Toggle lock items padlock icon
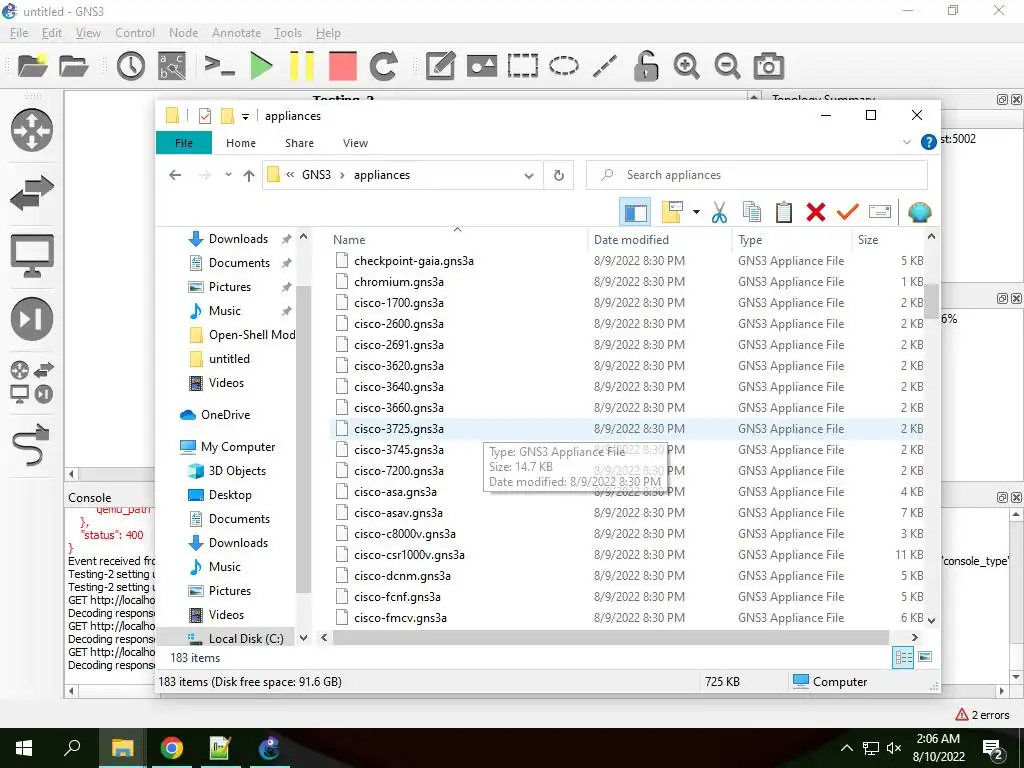This screenshot has width=1024, height=768. pos(646,66)
